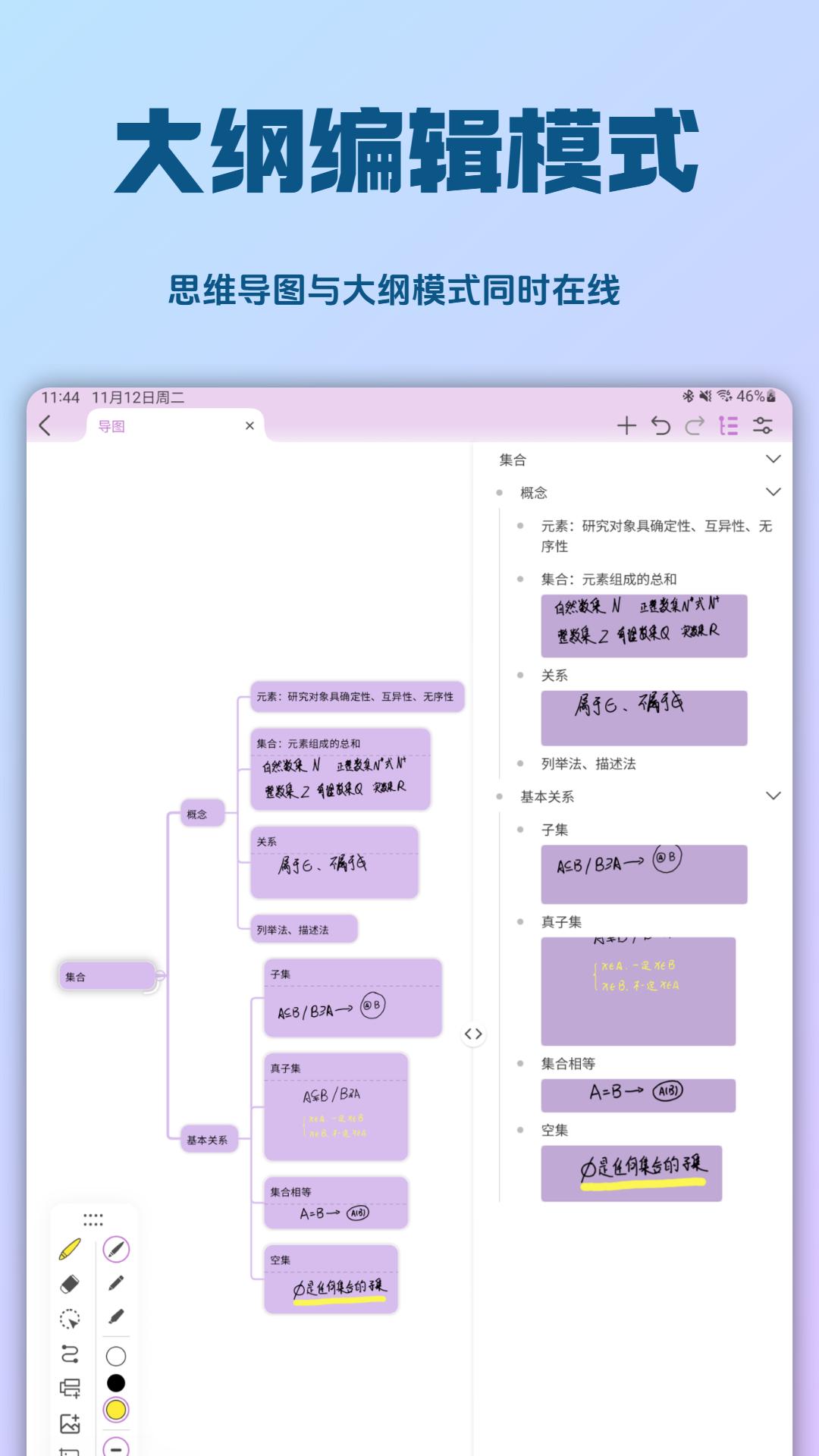Switch to the highlighter marker style

[x=116, y=1316]
